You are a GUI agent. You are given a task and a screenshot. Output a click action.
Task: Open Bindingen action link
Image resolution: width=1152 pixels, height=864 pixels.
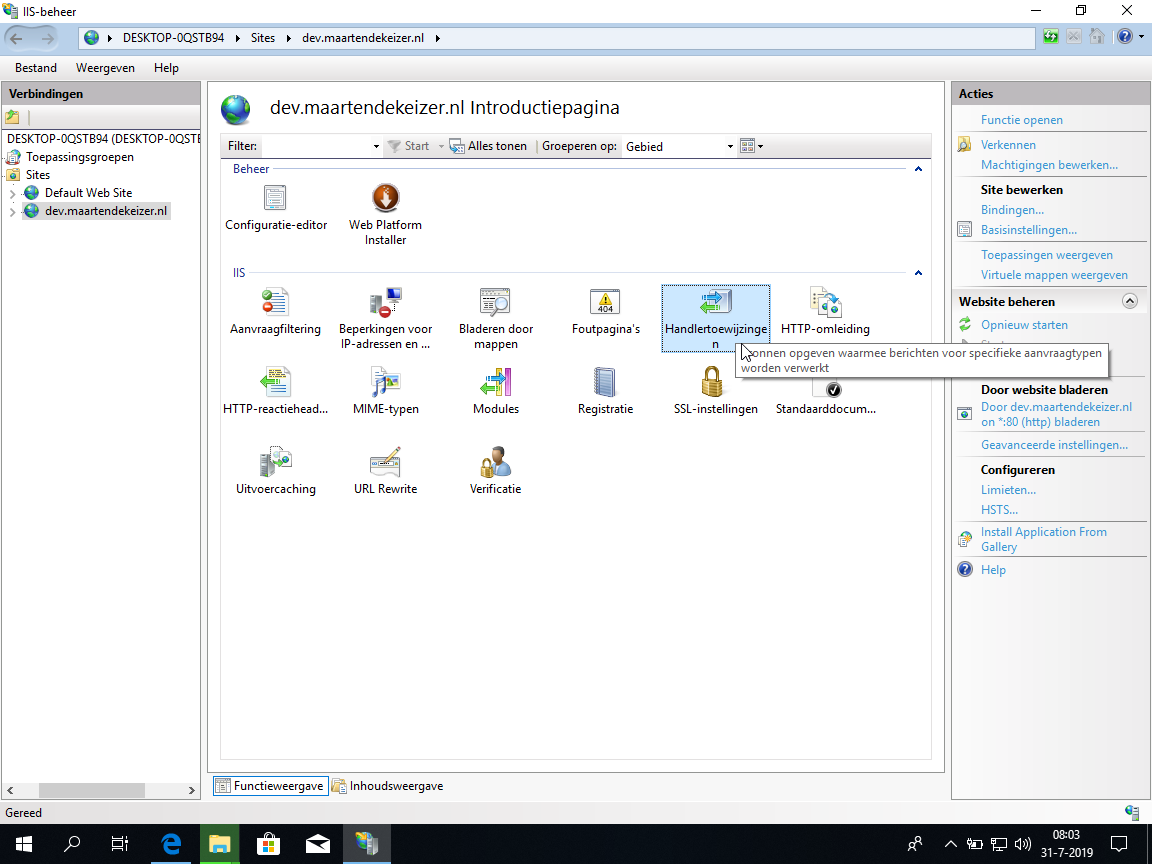(1012, 210)
